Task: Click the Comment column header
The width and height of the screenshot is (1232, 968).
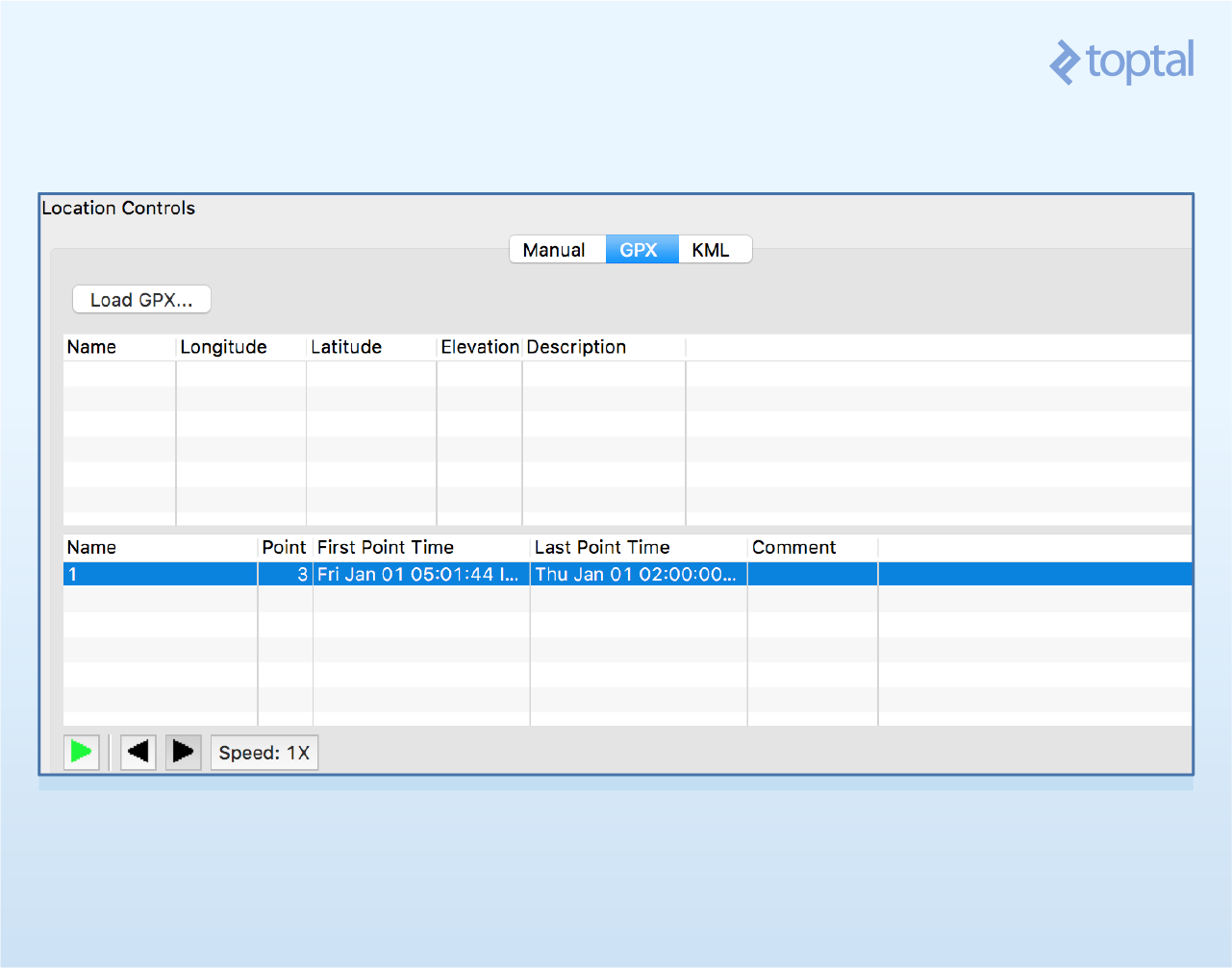Action: (x=793, y=547)
